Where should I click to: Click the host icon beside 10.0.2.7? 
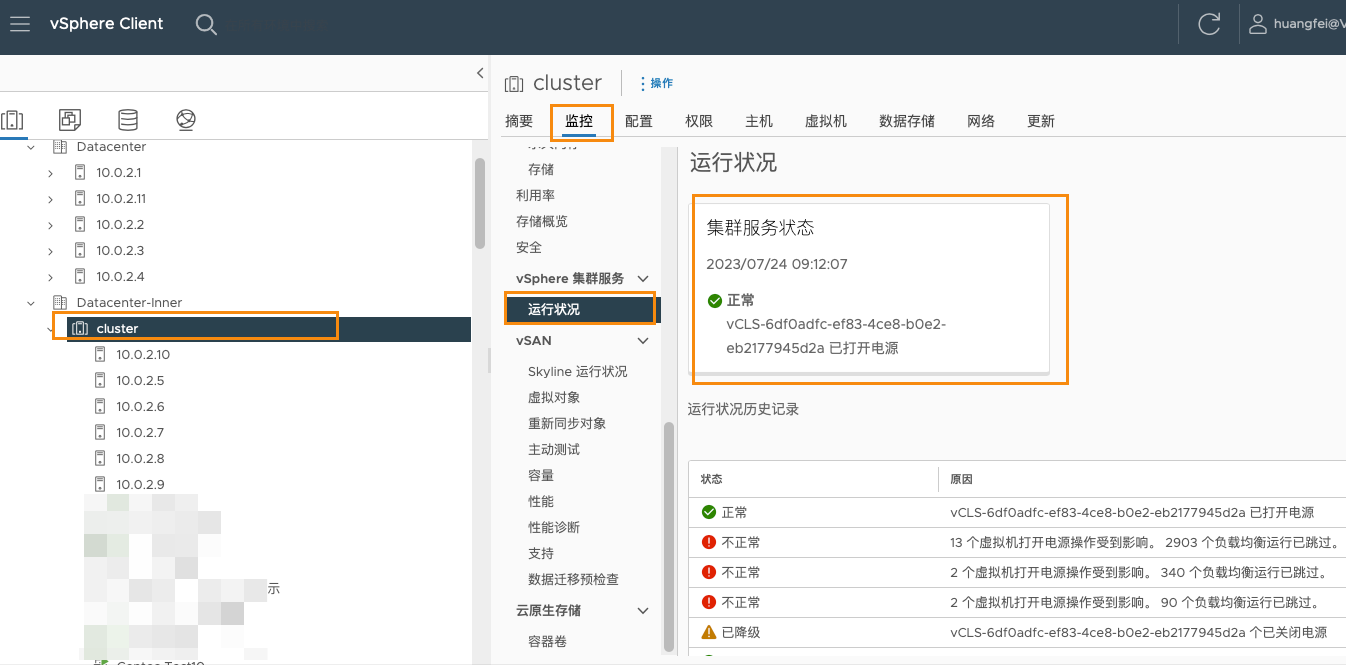(x=100, y=433)
